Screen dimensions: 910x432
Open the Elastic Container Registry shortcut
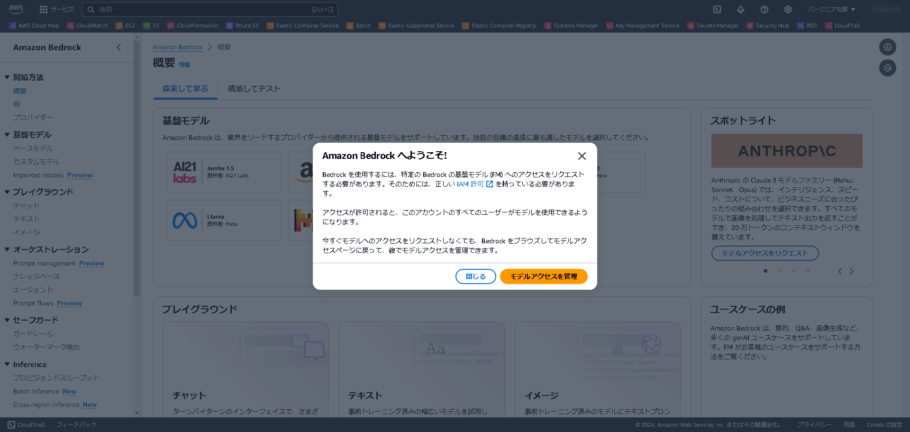click(499, 26)
